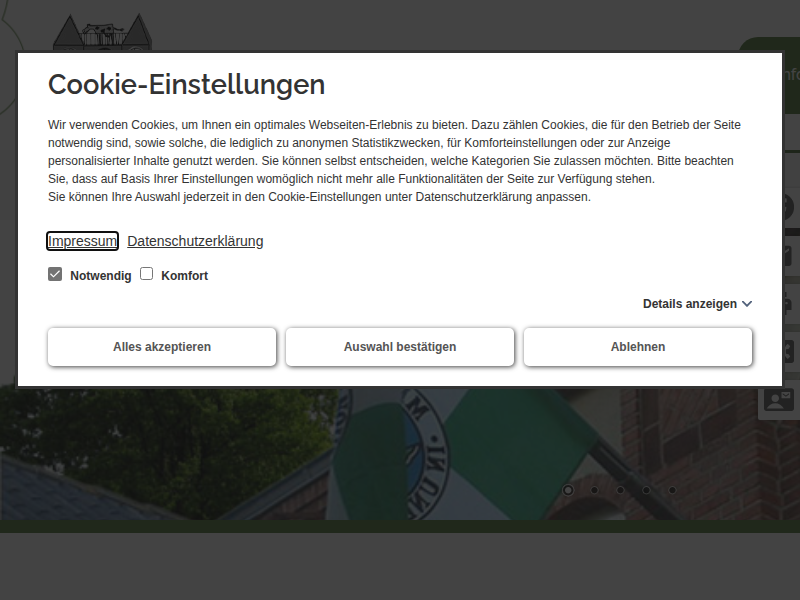Toggle the Notwendig checkbox
The width and height of the screenshot is (800, 600).
click(x=55, y=274)
